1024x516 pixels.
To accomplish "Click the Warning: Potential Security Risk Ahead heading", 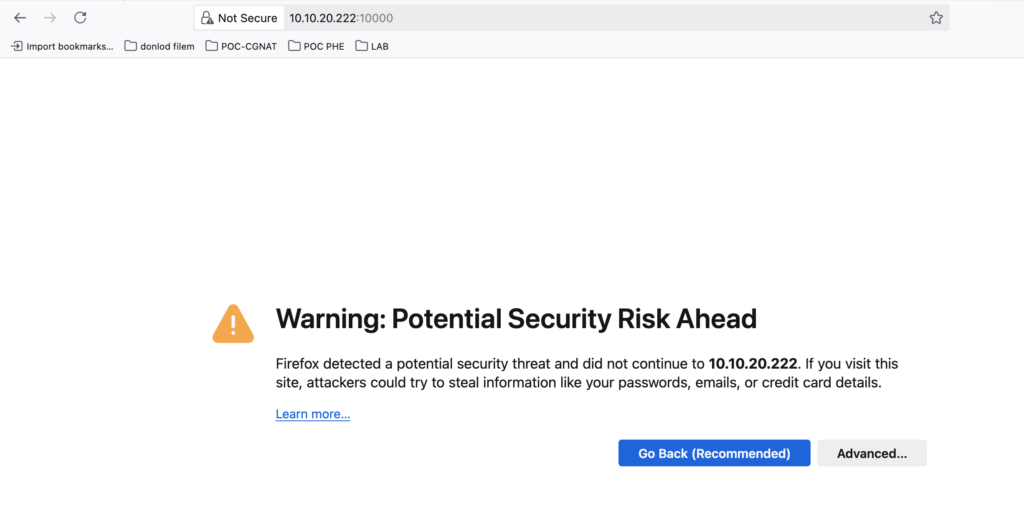I will click(516, 319).
